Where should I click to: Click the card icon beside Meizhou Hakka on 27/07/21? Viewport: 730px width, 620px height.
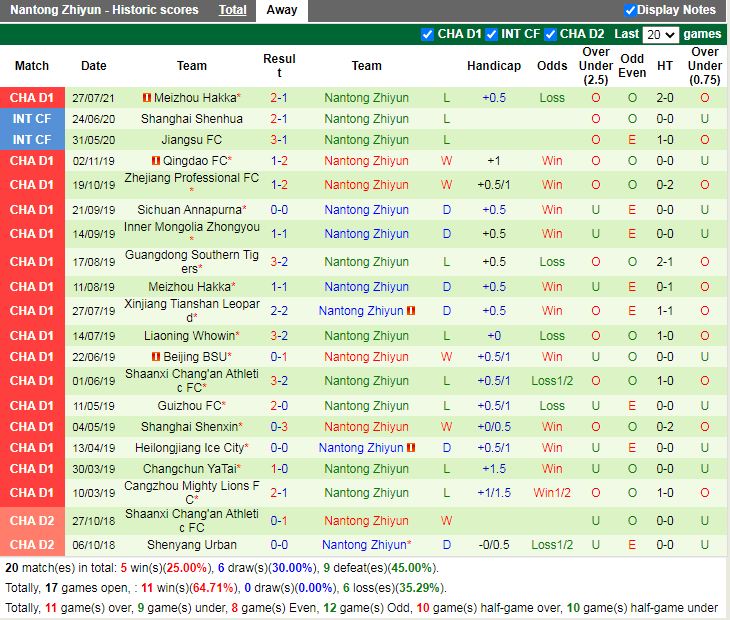click(146, 98)
